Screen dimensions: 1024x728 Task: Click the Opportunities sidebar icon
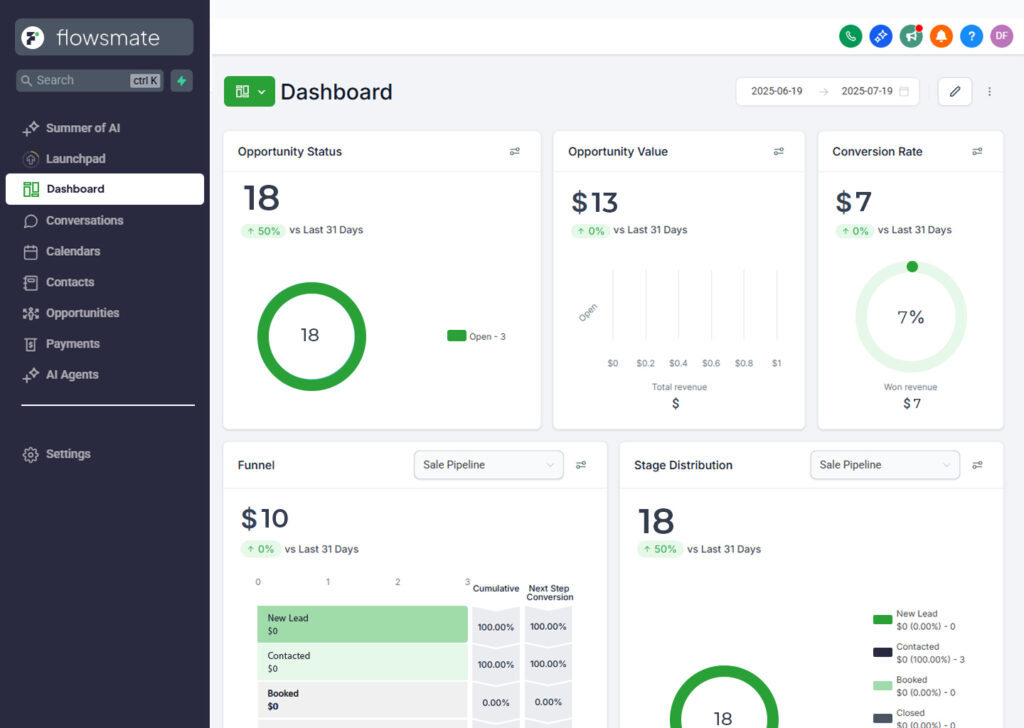pos(31,313)
